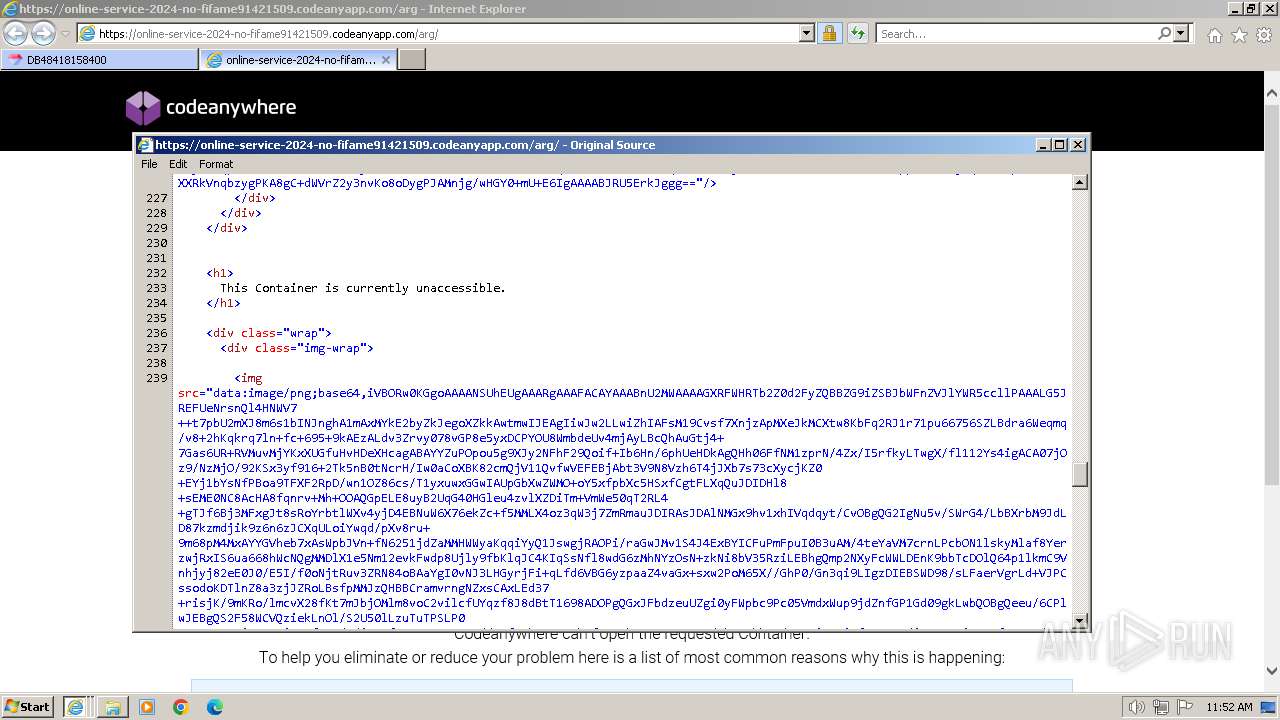Open the Tools gear icon
Viewport: 1280px width, 720px height.
pyautogui.click(x=1263, y=35)
